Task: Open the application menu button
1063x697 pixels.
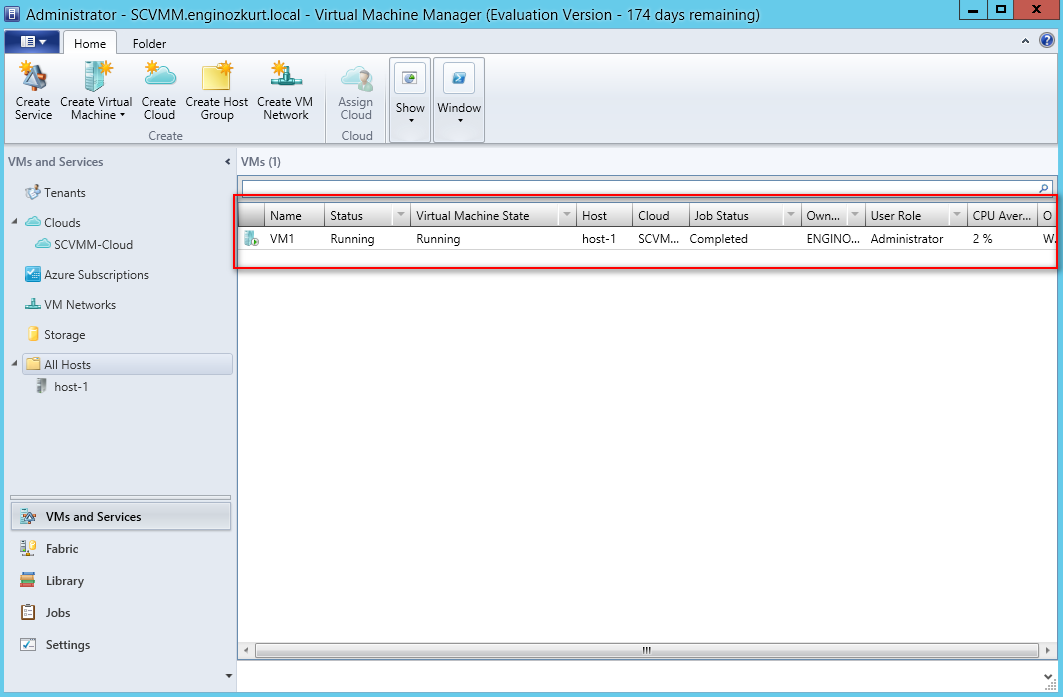Action: click(32, 42)
